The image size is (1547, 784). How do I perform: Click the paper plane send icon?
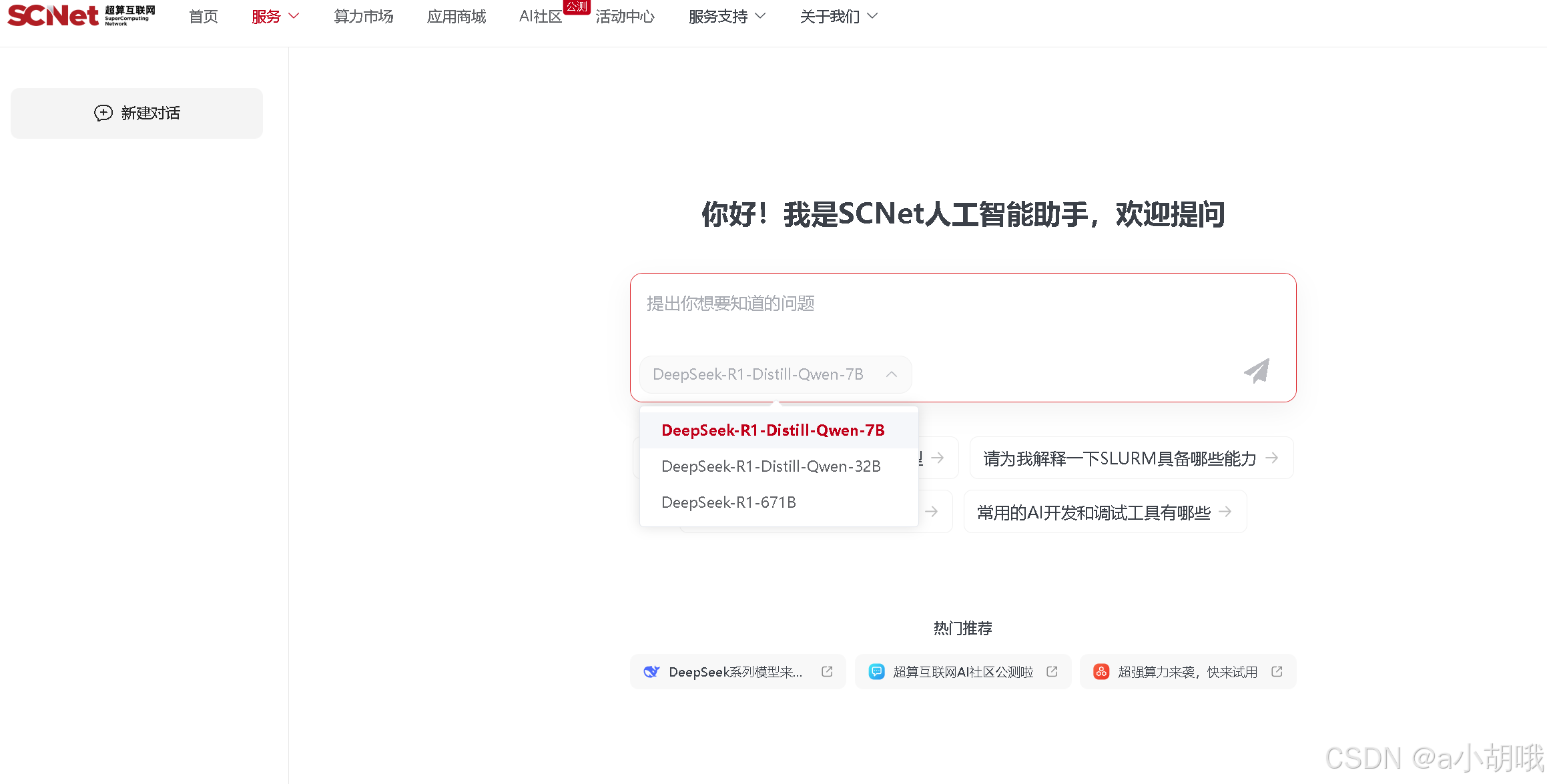[x=1257, y=371]
